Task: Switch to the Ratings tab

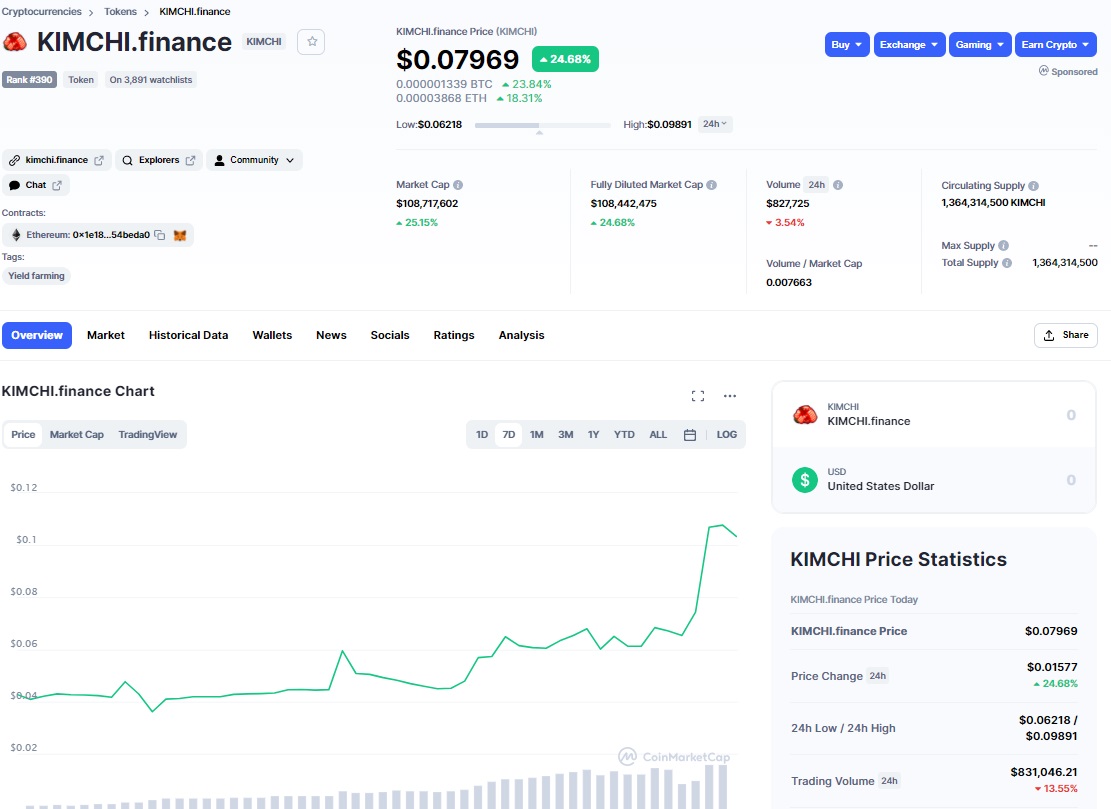Action: pos(454,335)
